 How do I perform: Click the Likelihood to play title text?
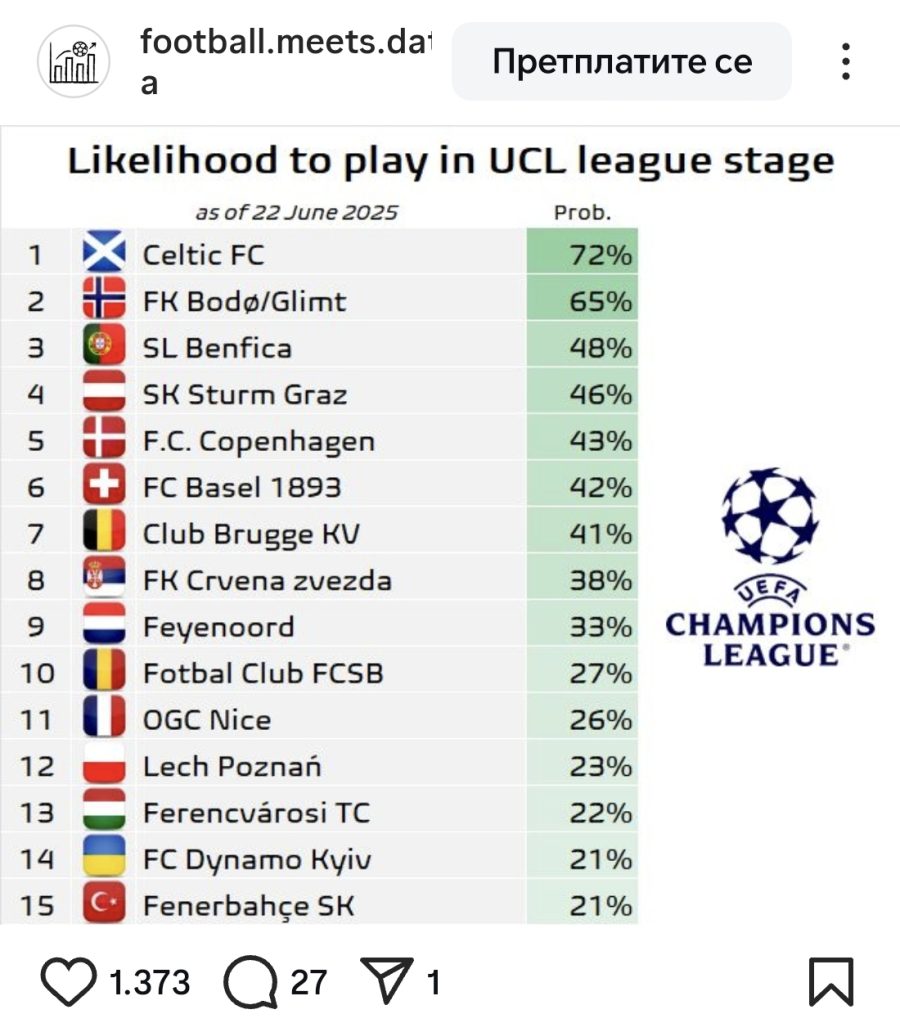tap(451, 161)
